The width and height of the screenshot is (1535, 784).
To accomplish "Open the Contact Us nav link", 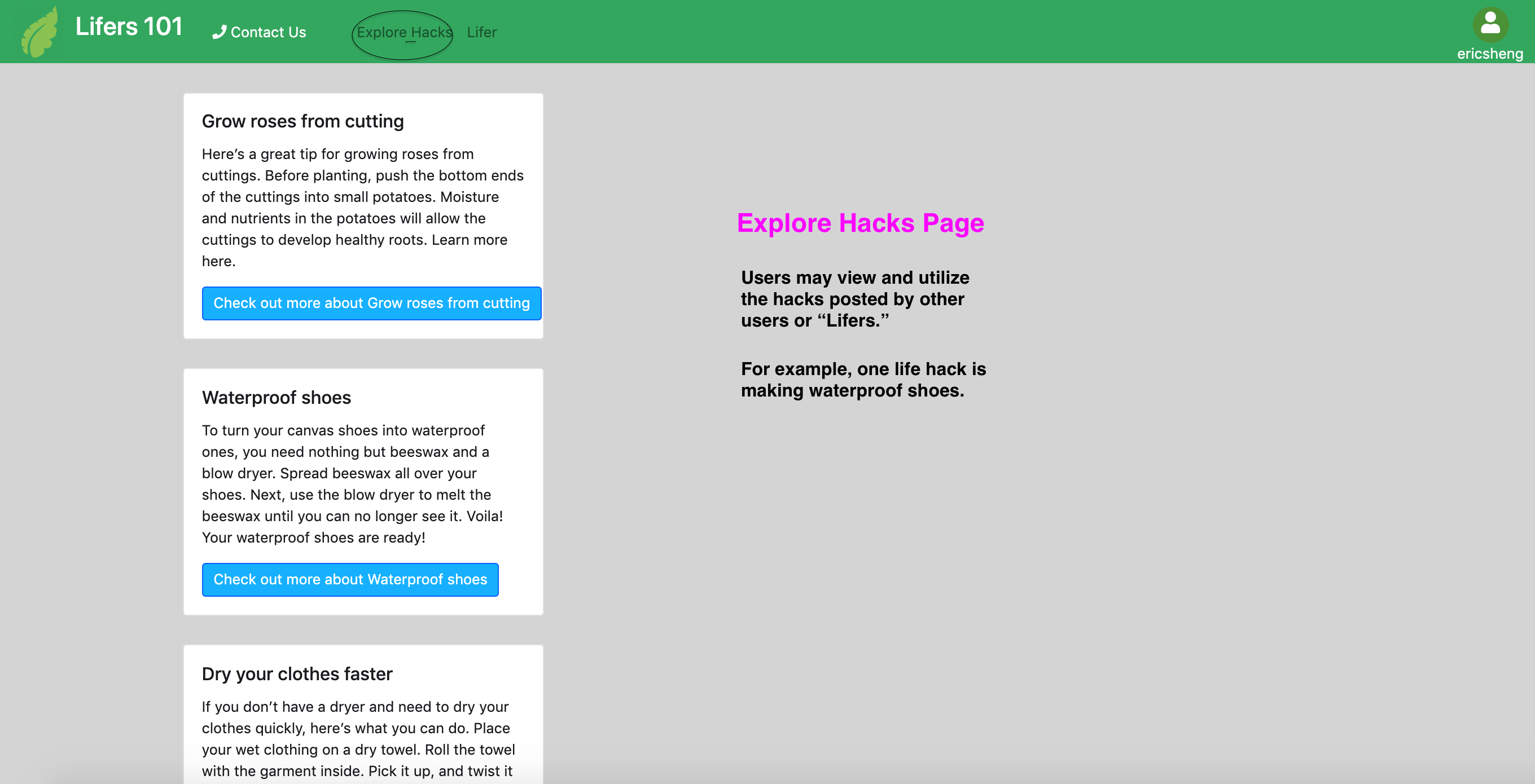I will pyautogui.click(x=267, y=32).
